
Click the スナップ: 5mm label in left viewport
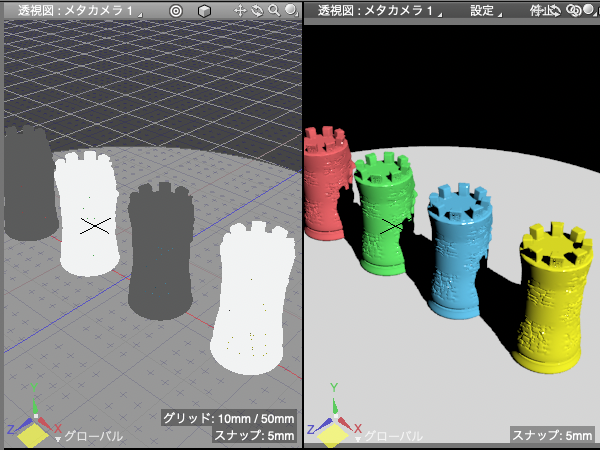coord(254,435)
